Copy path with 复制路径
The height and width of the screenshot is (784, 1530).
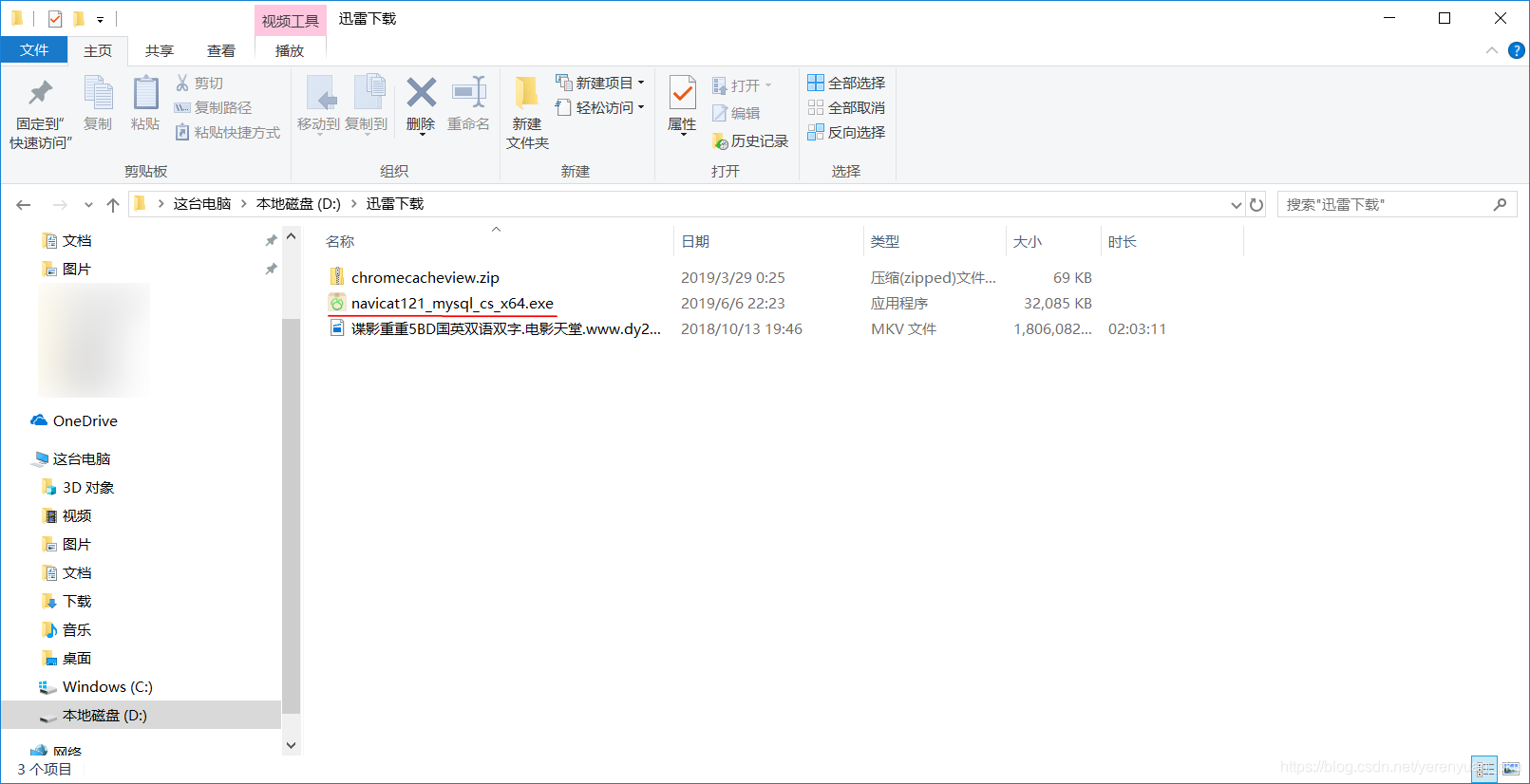coord(214,108)
